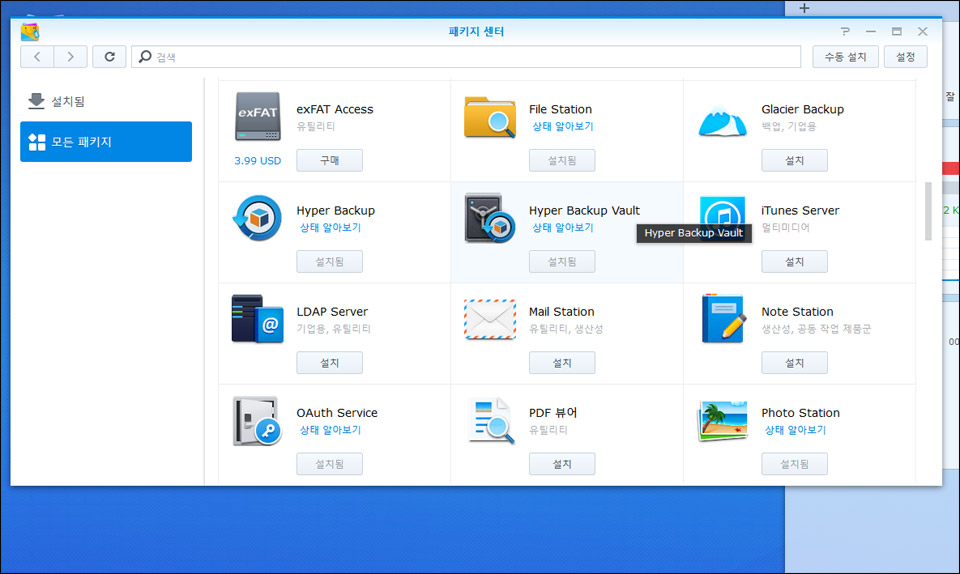Click the 수동 설치 button
The width and height of the screenshot is (960, 574).
[x=846, y=57]
